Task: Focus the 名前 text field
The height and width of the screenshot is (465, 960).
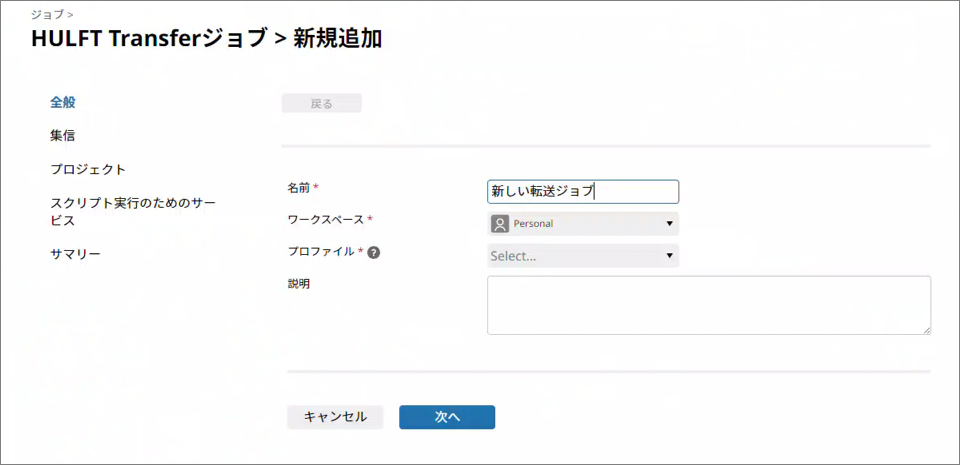Action: coord(582,191)
